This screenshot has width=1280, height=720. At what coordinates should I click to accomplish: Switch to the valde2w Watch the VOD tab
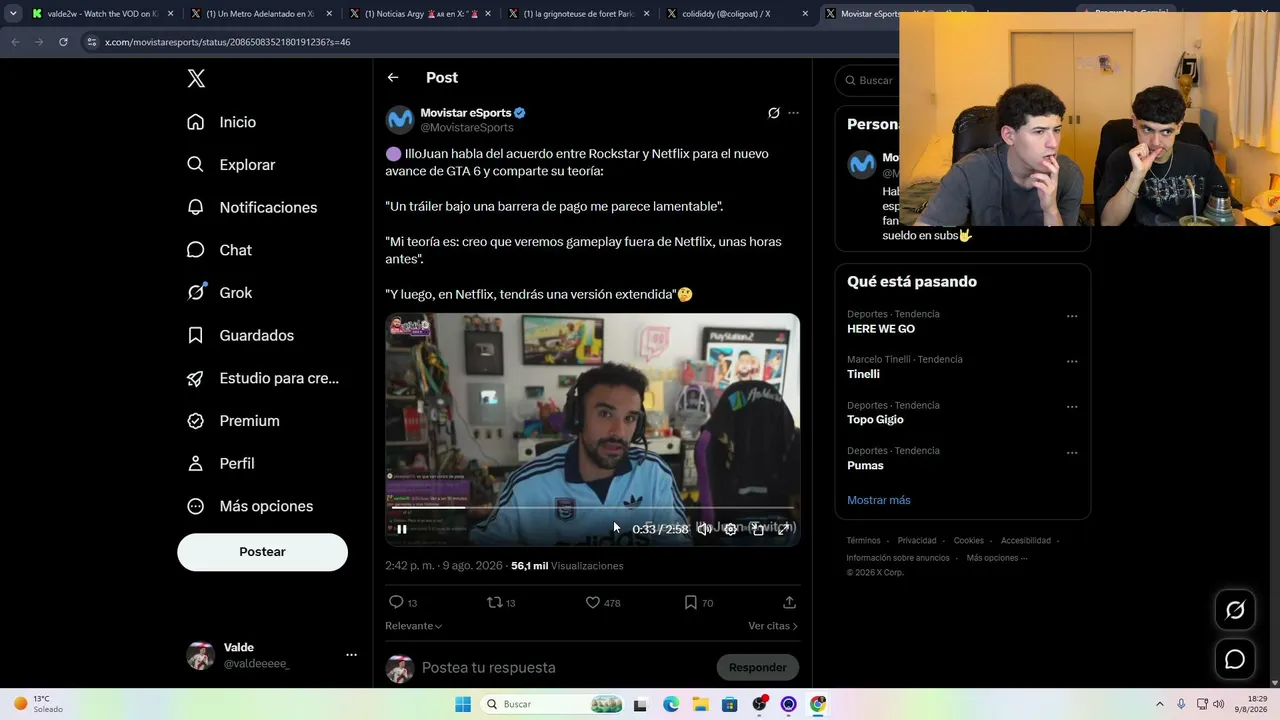point(103,14)
